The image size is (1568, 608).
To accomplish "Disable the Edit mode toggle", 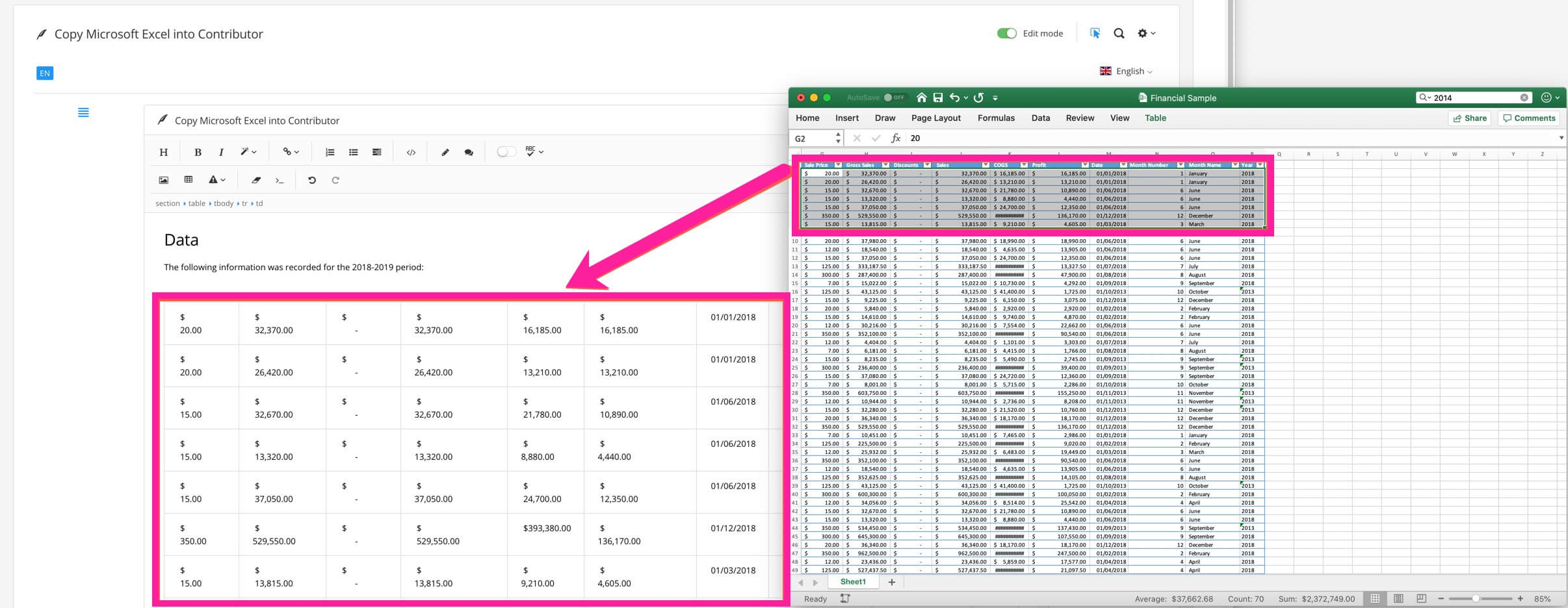I will coord(1006,32).
